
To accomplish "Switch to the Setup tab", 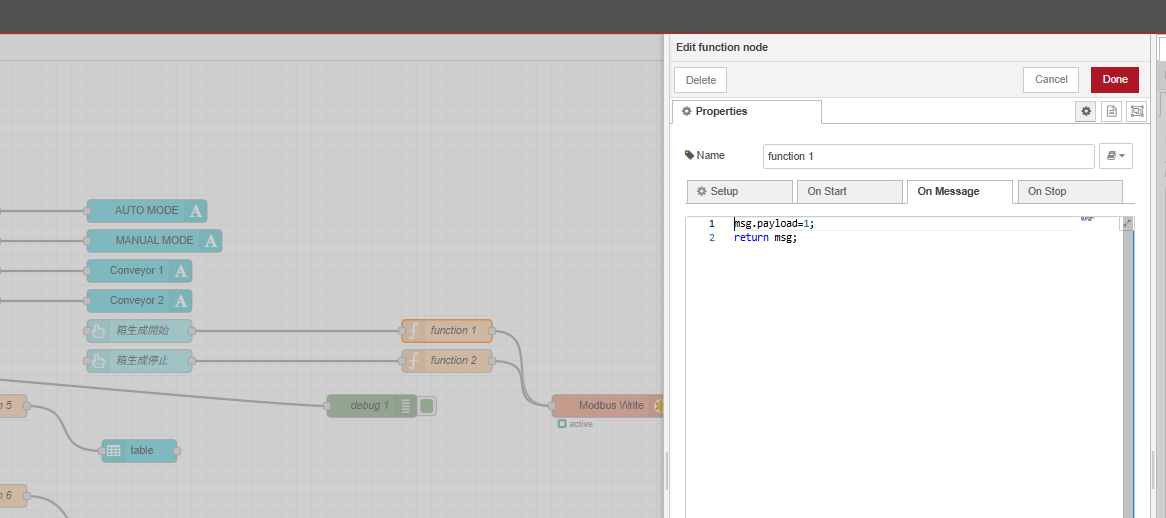I will pos(739,191).
